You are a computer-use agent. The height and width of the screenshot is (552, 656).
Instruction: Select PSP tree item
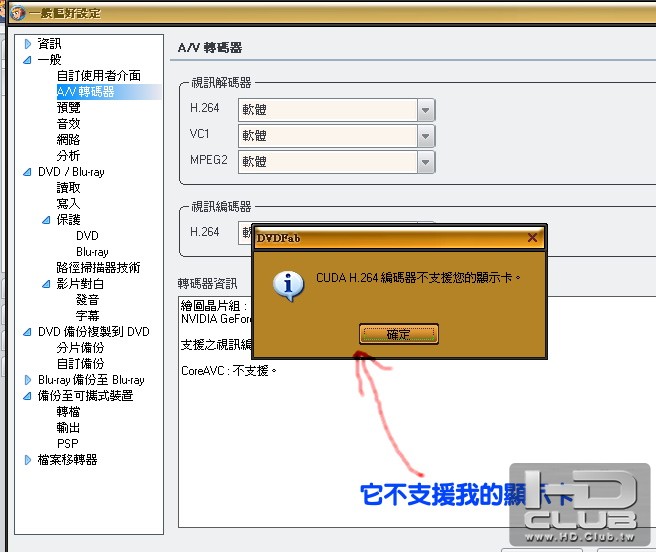(x=68, y=444)
